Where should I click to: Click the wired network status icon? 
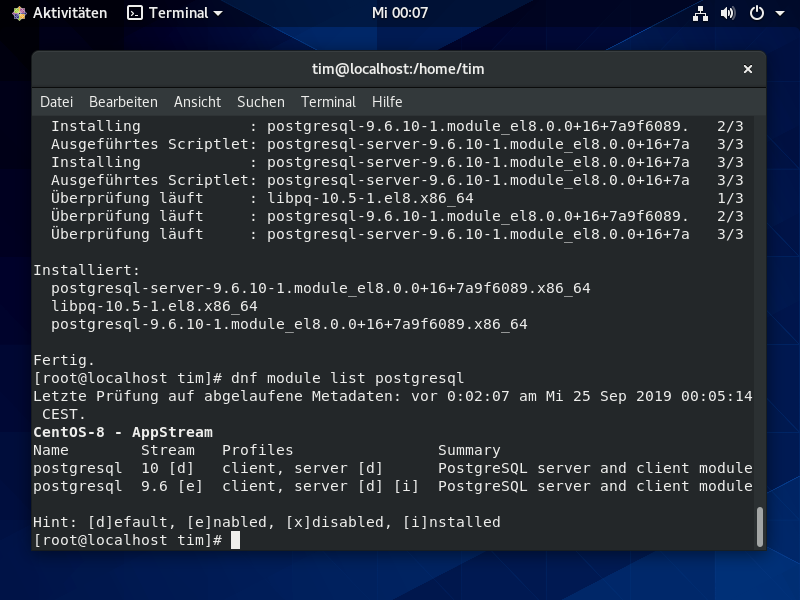pos(700,13)
